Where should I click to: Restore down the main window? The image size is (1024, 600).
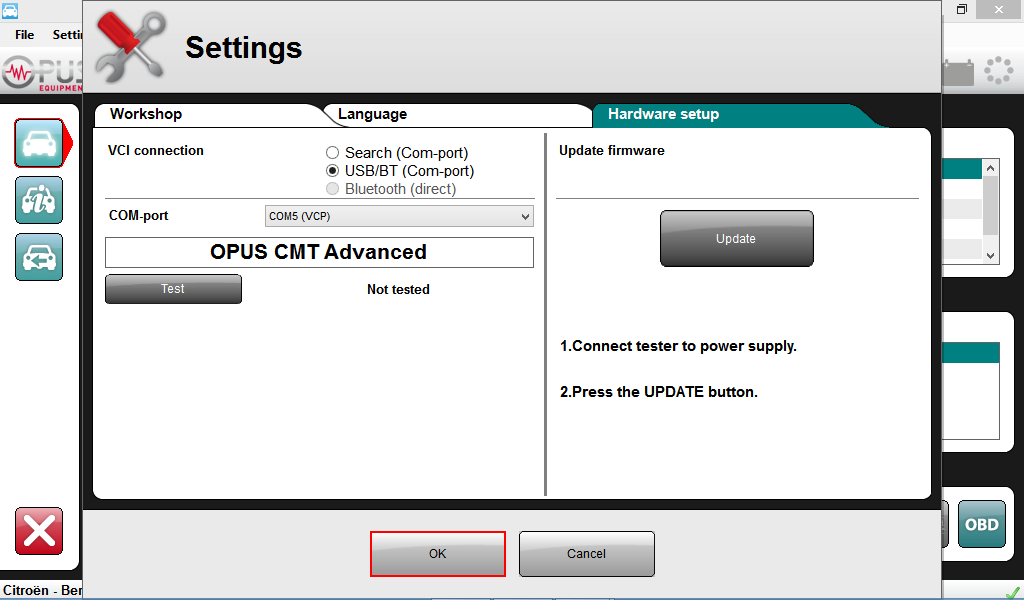[x=961, y=9]
